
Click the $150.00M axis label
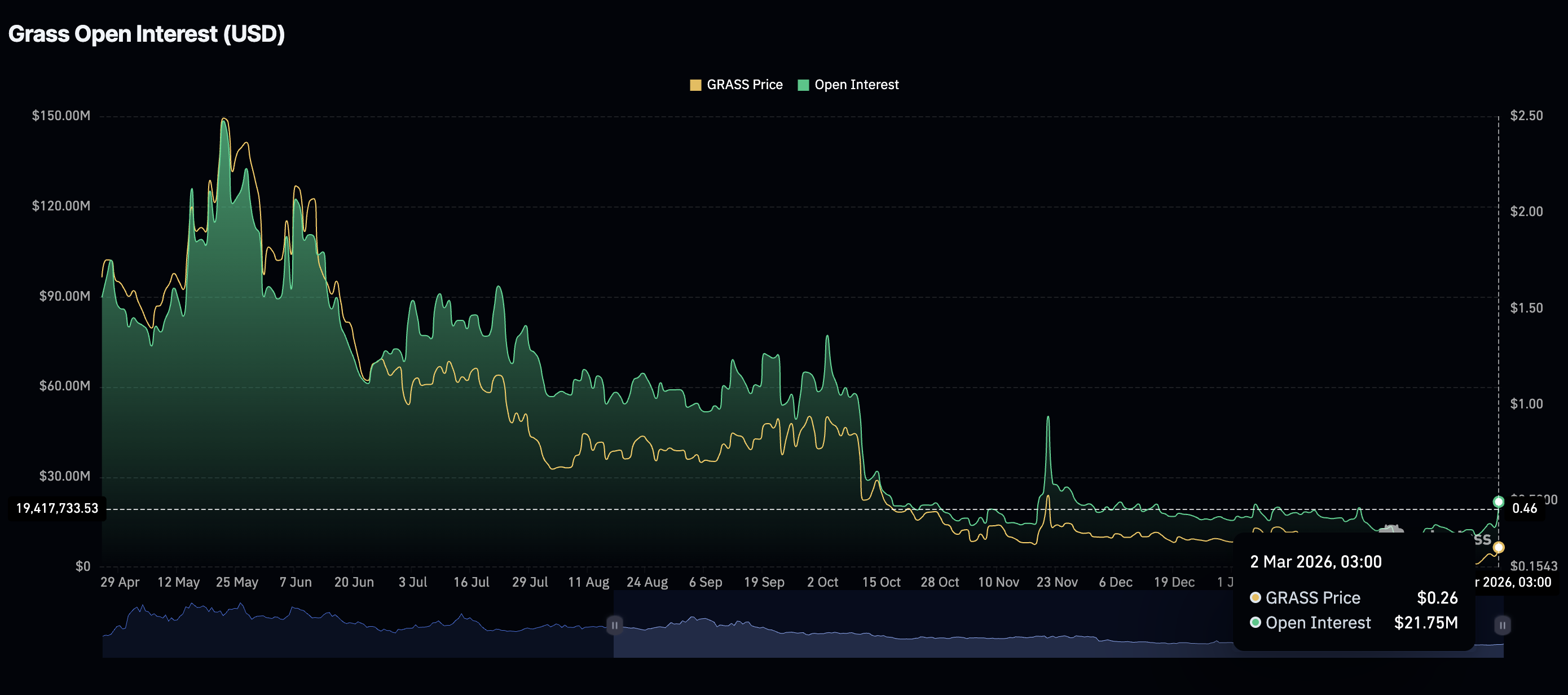pyautogui.click(x=61, y=116)
